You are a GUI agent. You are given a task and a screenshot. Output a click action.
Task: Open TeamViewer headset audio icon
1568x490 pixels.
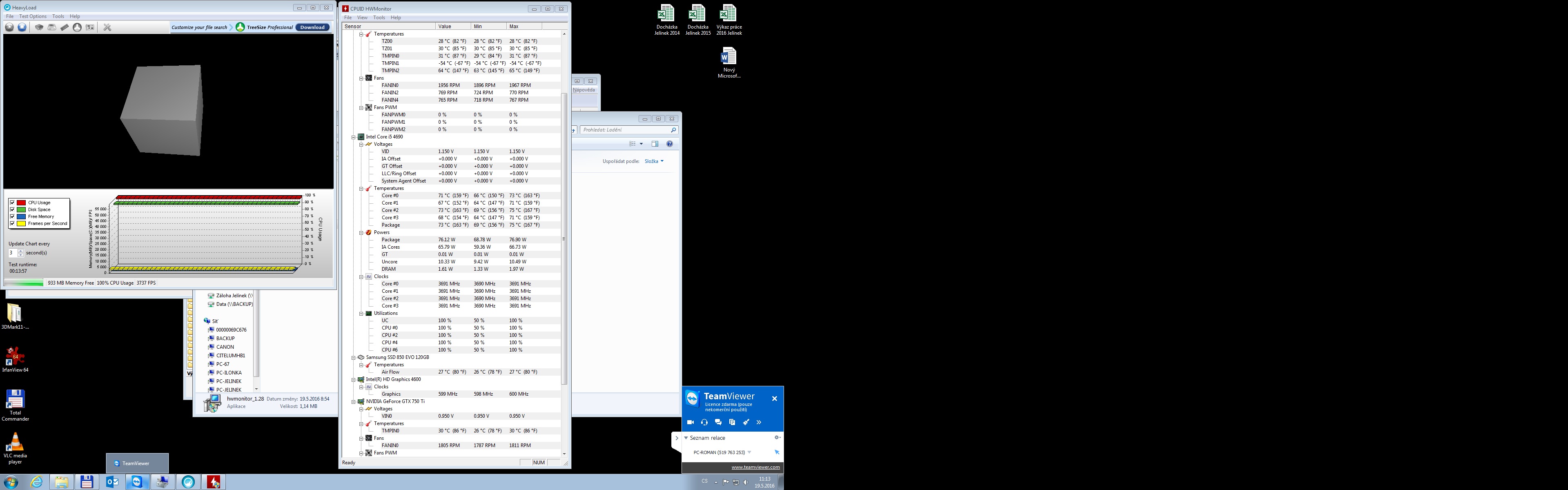704,422
